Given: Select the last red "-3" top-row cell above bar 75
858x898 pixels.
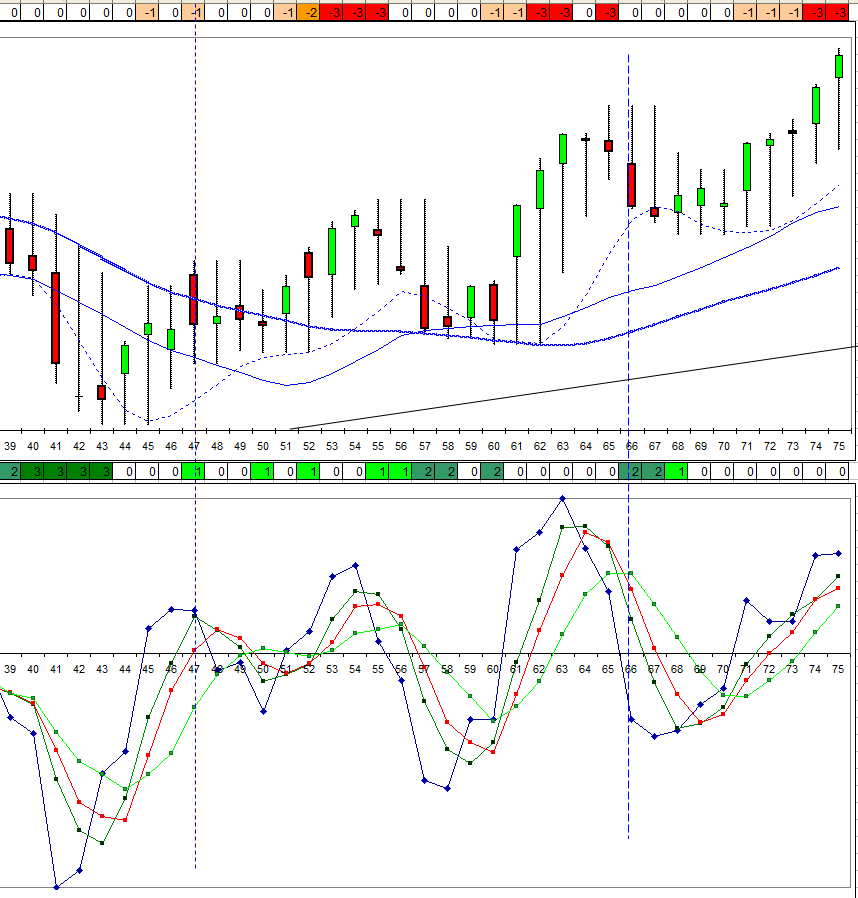Looking at the screenshot, I should (x=837, y=12).
